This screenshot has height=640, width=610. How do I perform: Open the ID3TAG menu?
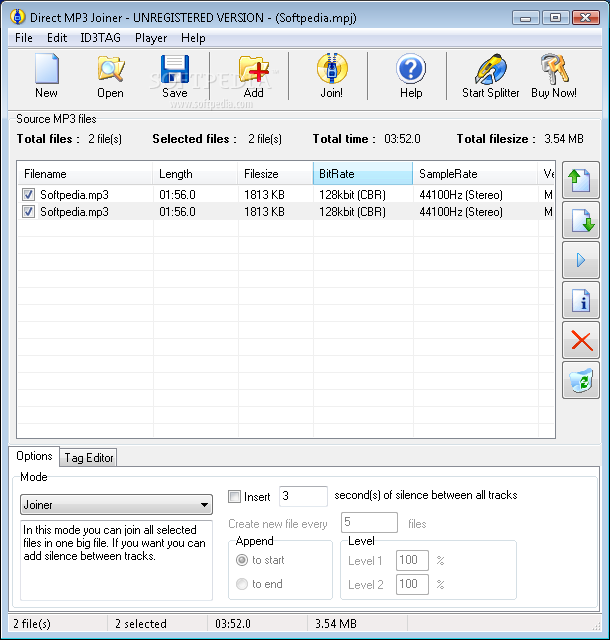[x=100, y=38]
